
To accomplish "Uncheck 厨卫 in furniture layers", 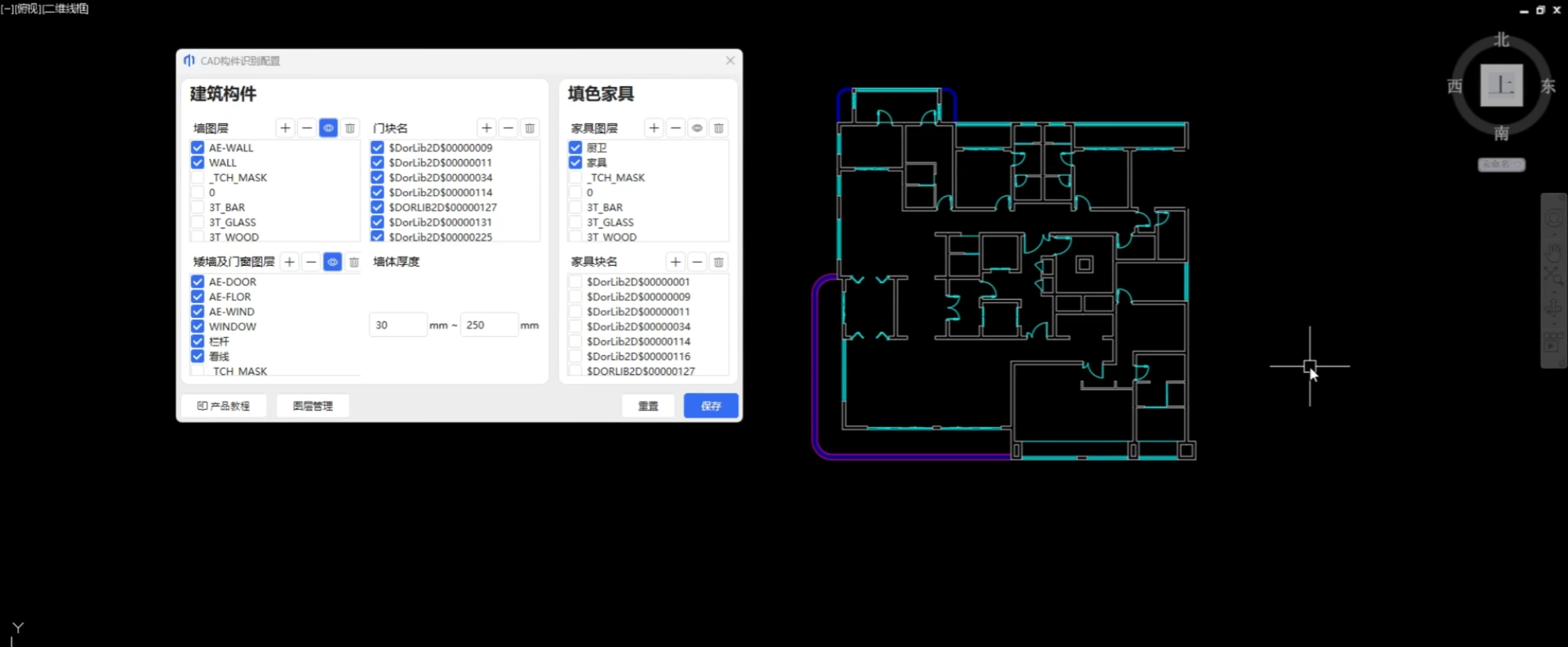I will click(575, 148).
